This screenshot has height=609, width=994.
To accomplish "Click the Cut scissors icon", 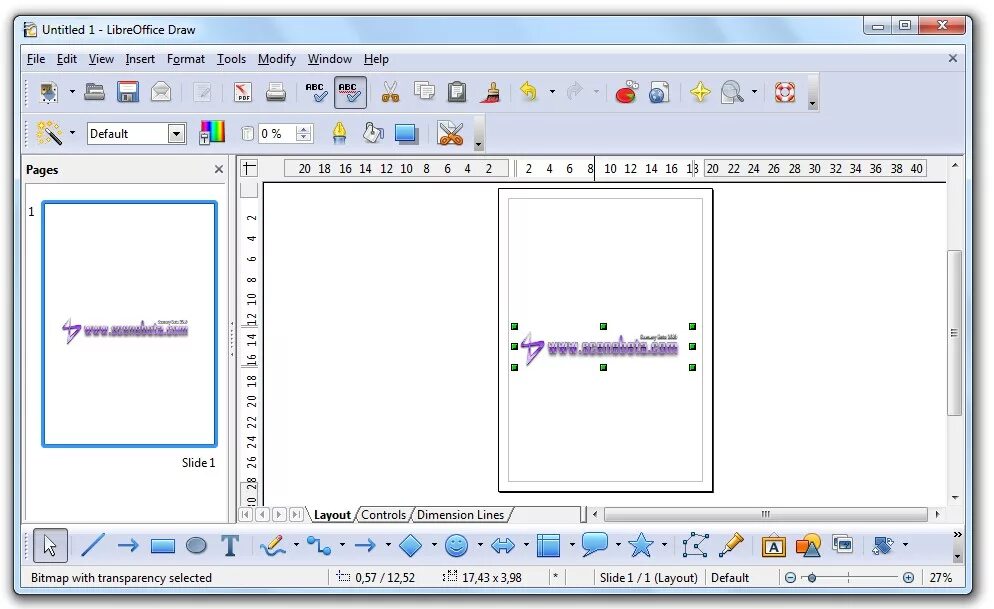I will [x=390, y=93].
